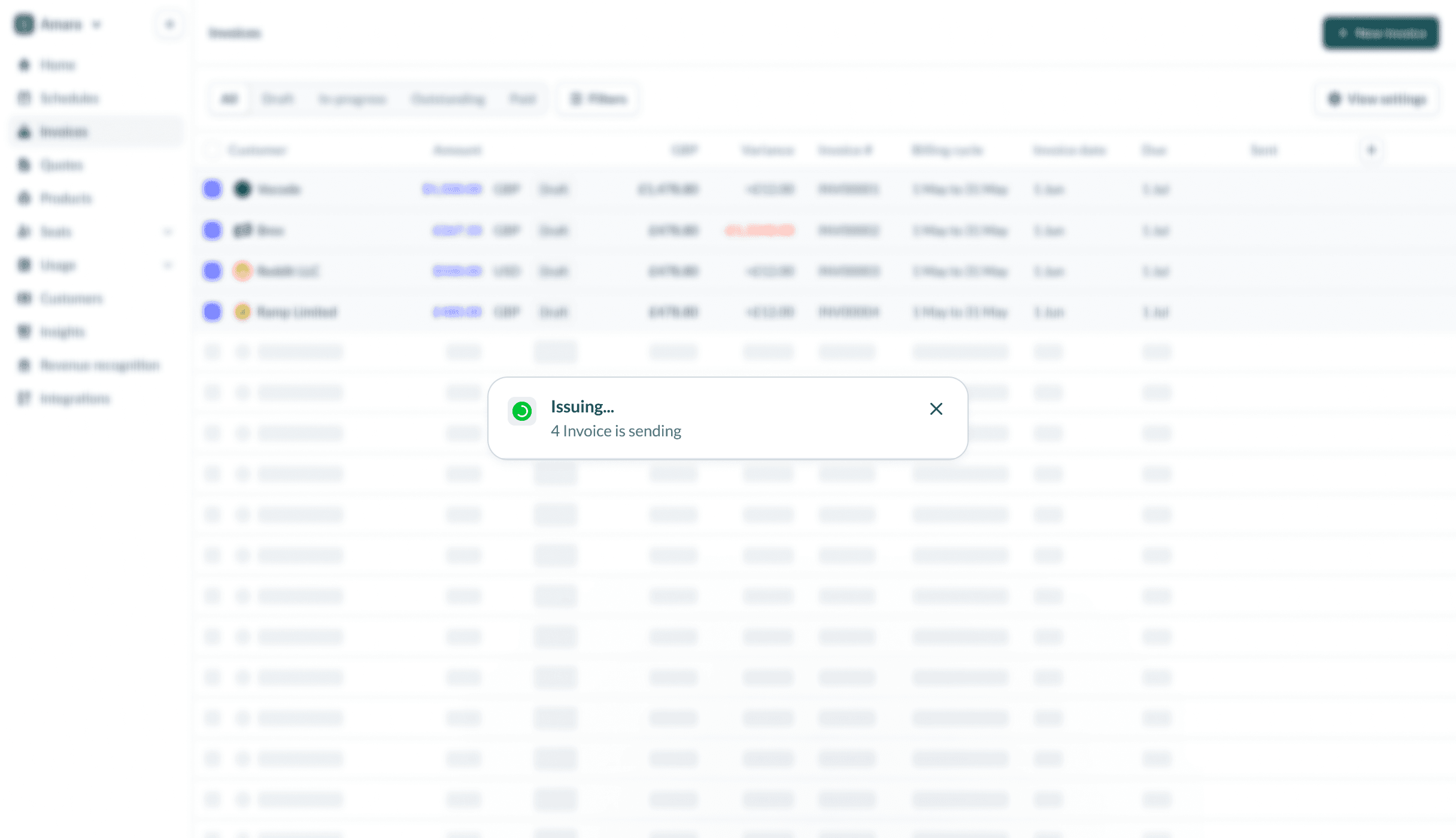Open the Home sidebar icon

click(24, 65)
